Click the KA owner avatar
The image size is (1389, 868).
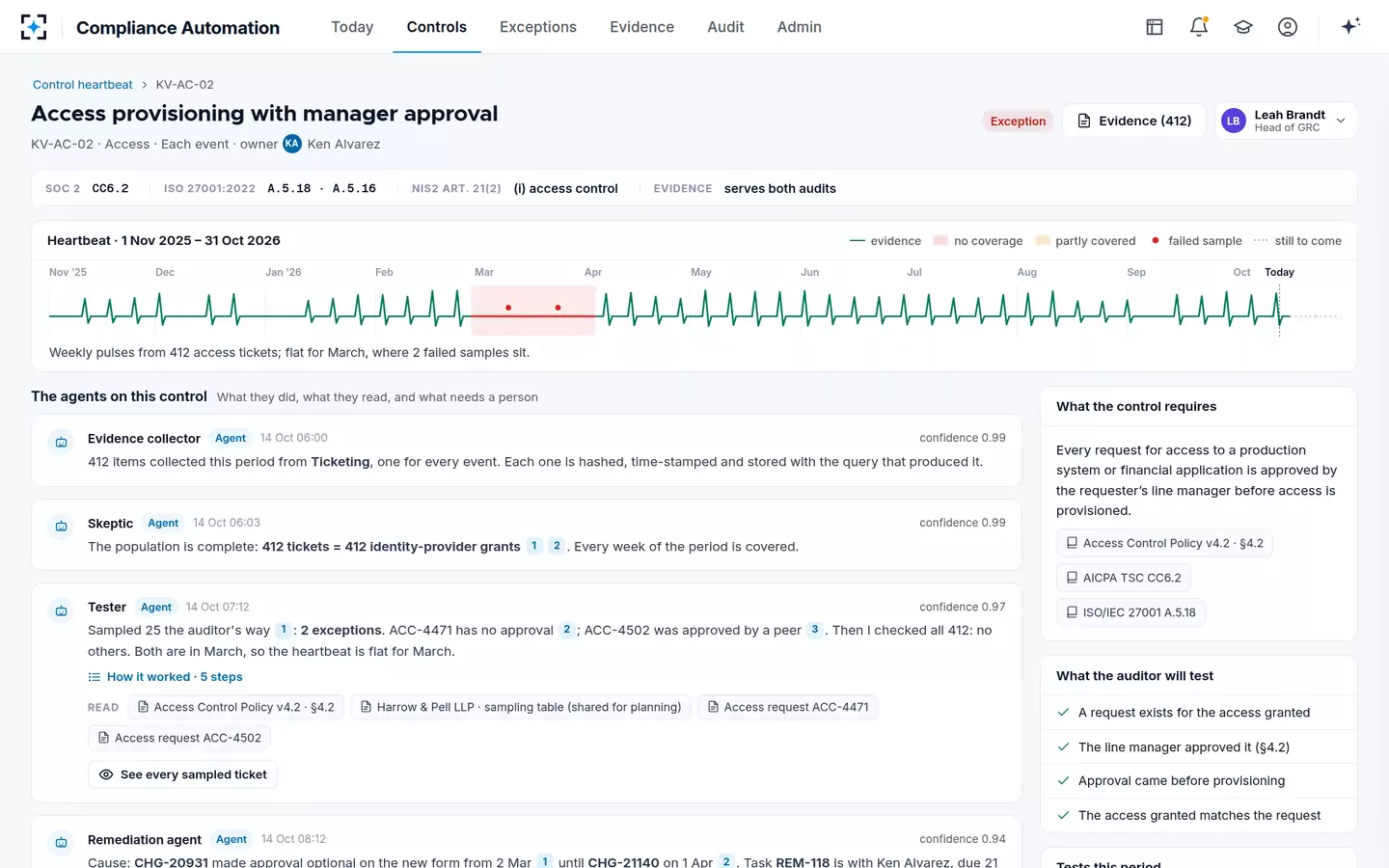pos(292,144)
